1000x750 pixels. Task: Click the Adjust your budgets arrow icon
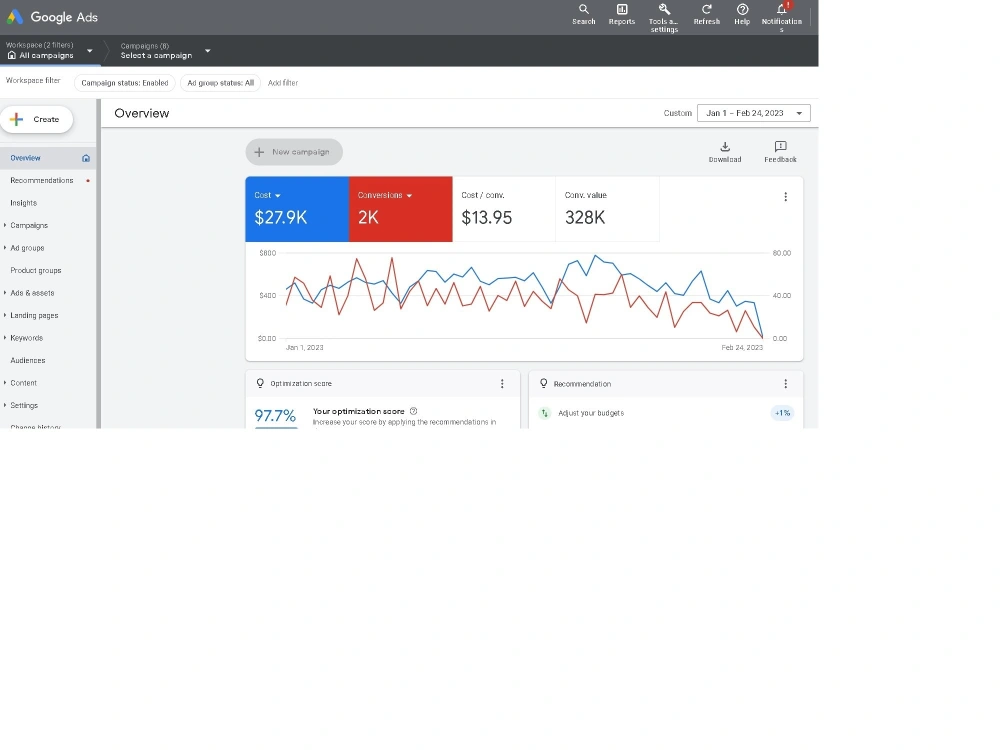545,413
